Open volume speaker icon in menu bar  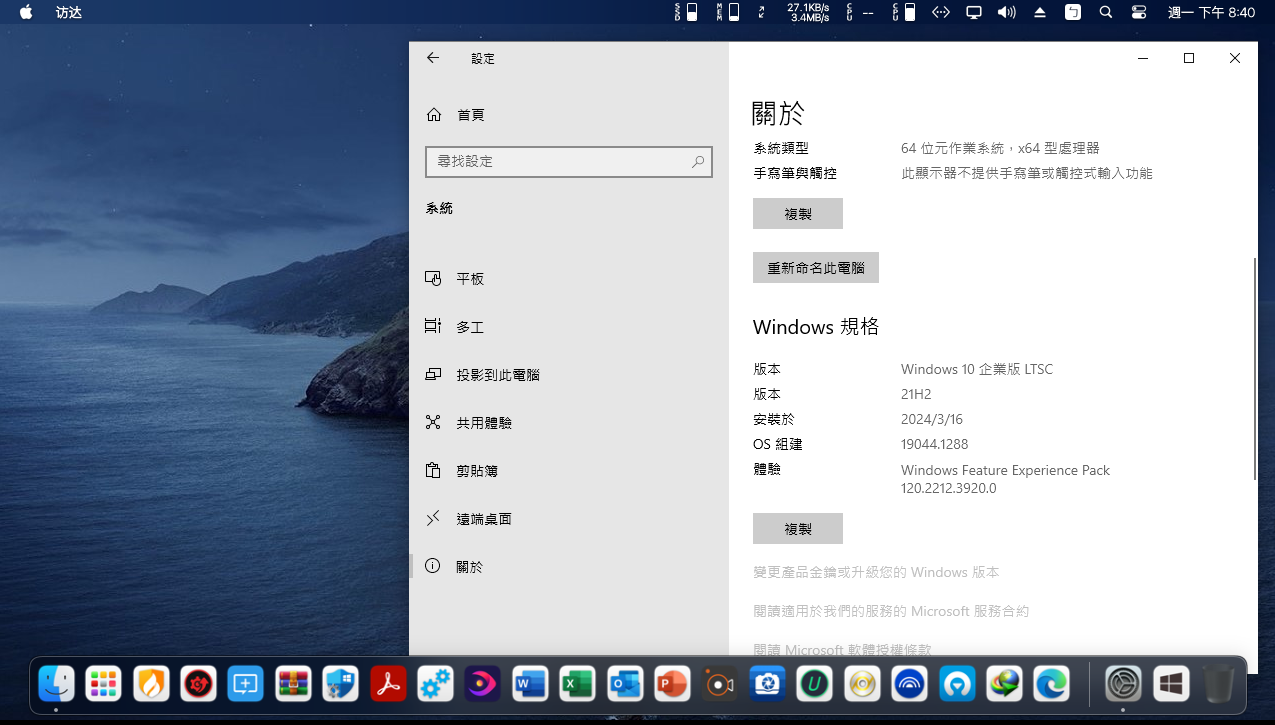[1006, 12]
